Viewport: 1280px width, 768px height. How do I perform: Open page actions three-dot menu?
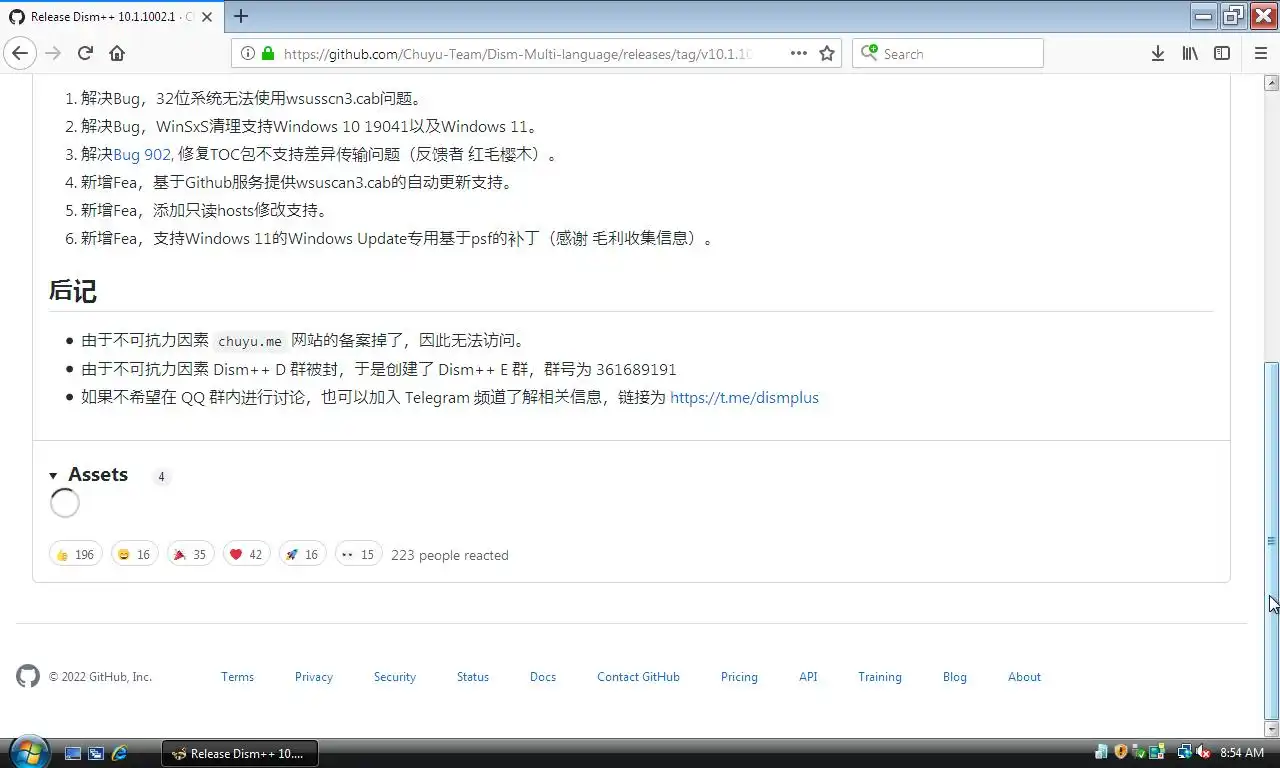[x=799, y=54]
